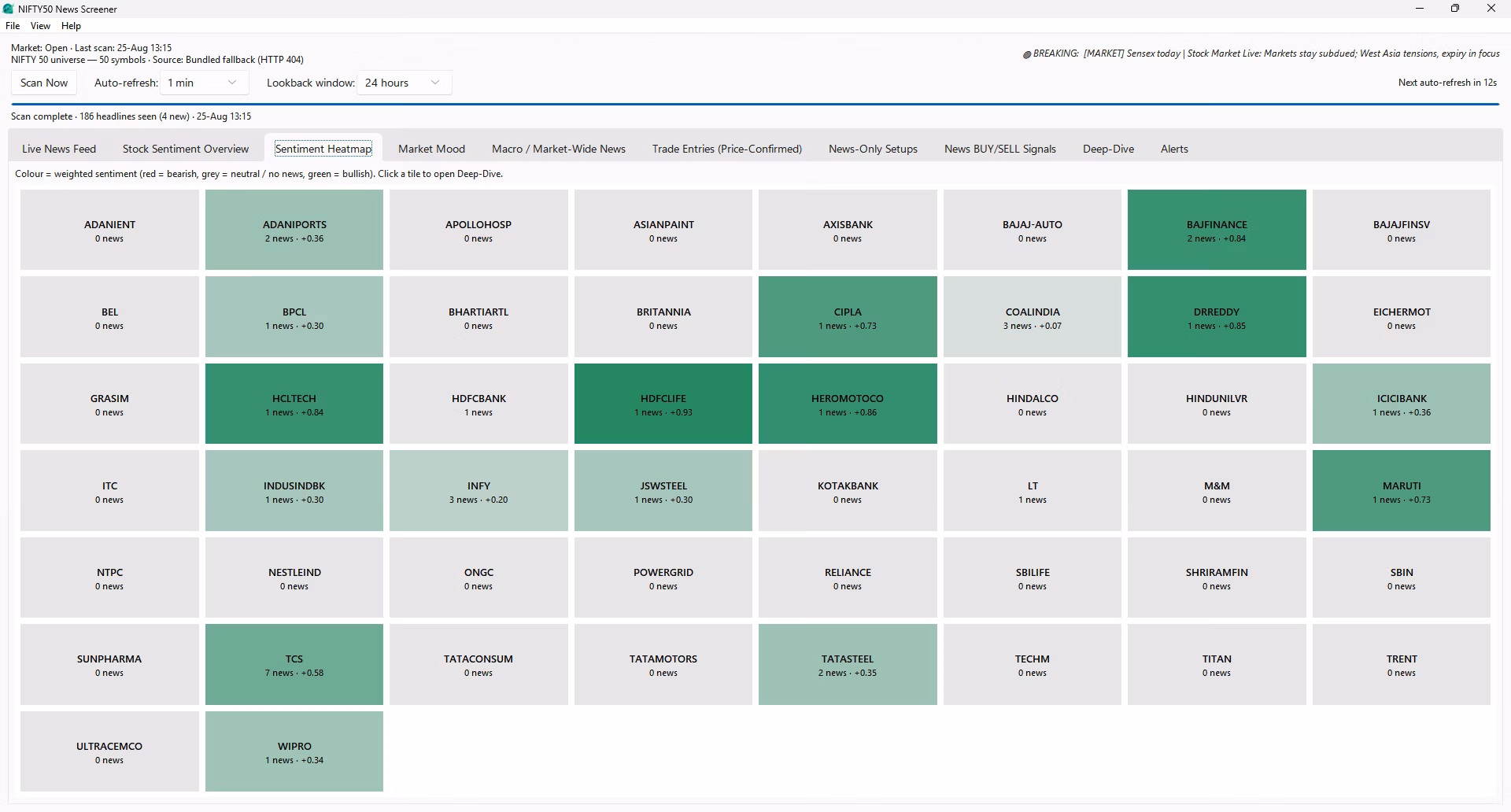Open the HCLTECH heatmap tile
Viewport: 1511px width, 812px height.
pos(294,404)
